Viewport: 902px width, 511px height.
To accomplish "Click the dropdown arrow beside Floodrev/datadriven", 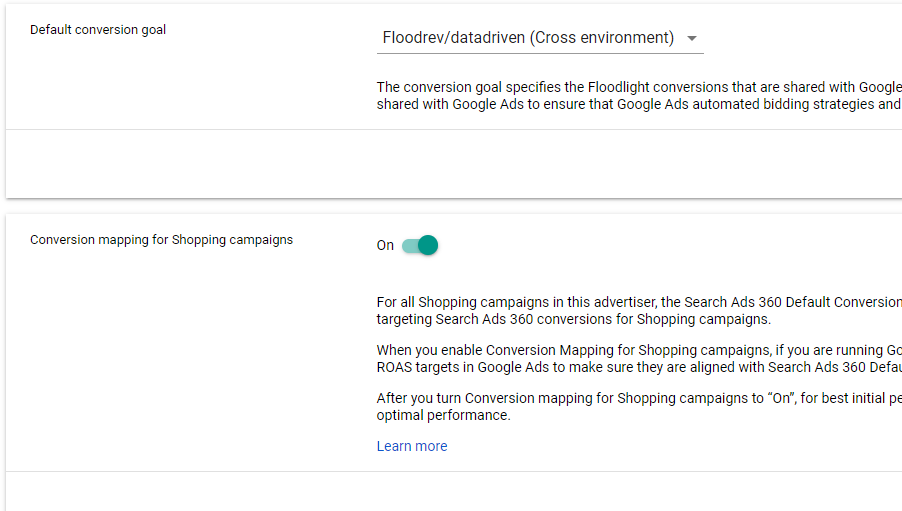I will 692,39.
